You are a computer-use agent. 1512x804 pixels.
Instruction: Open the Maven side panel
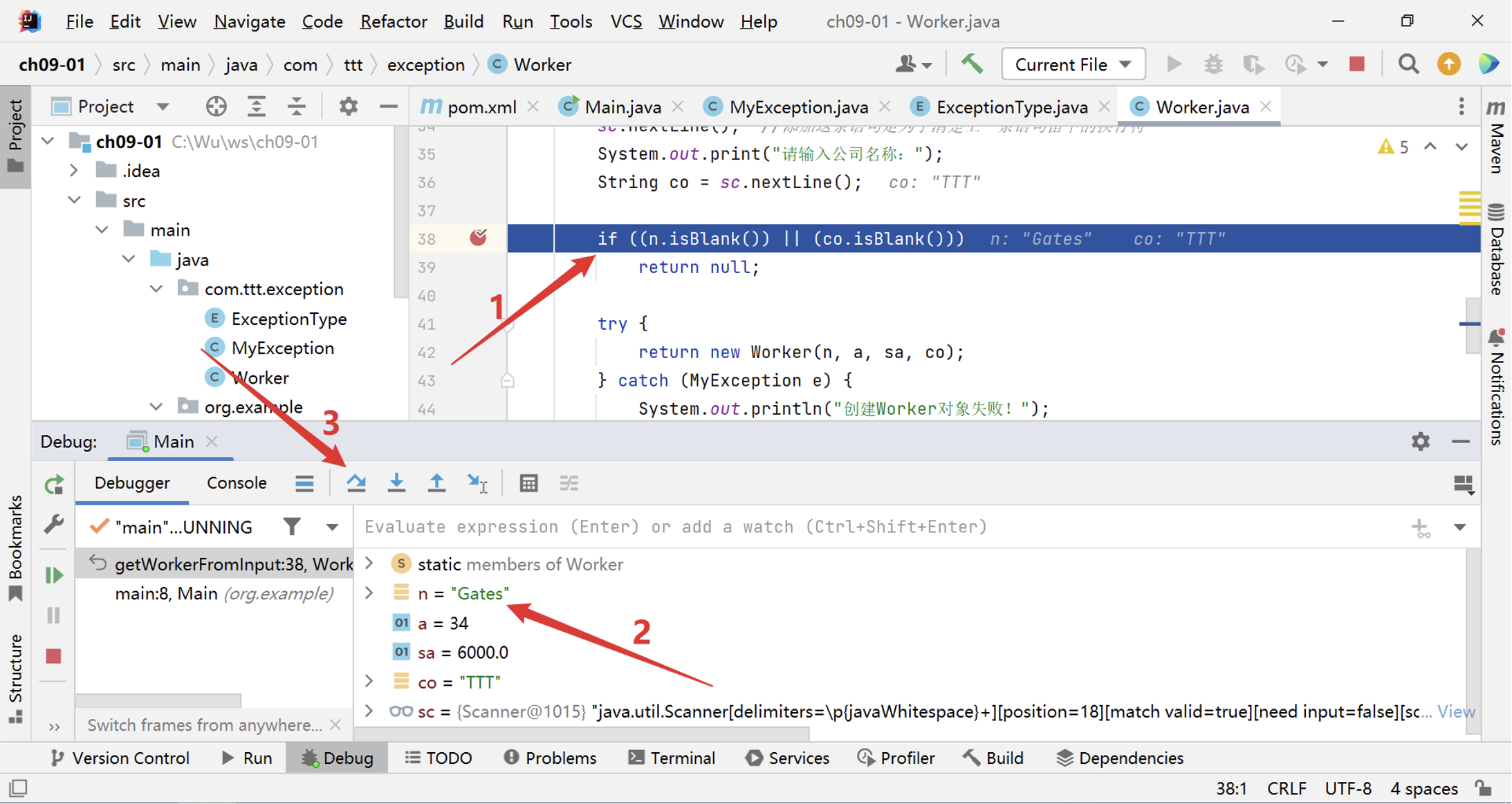(1496, 136)
